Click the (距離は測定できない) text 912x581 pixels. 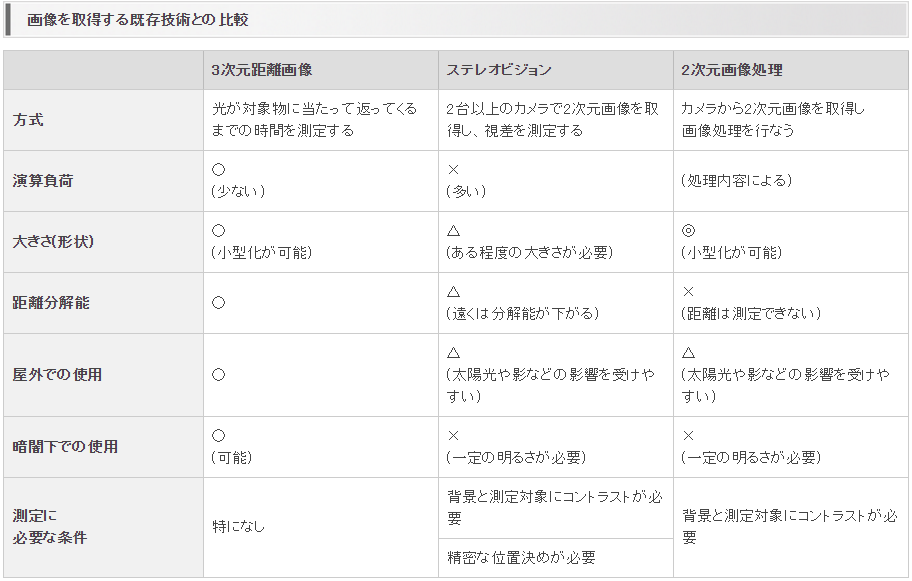pos(750,313)
